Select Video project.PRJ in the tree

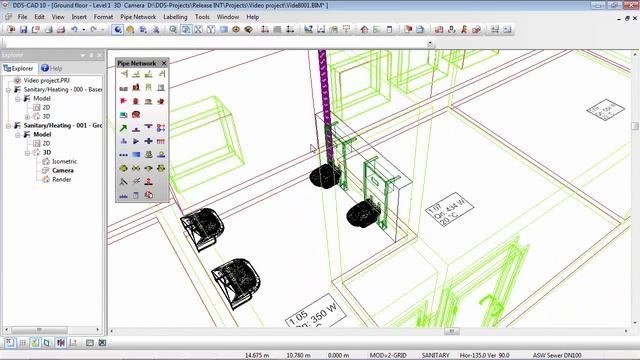(46, 80)
